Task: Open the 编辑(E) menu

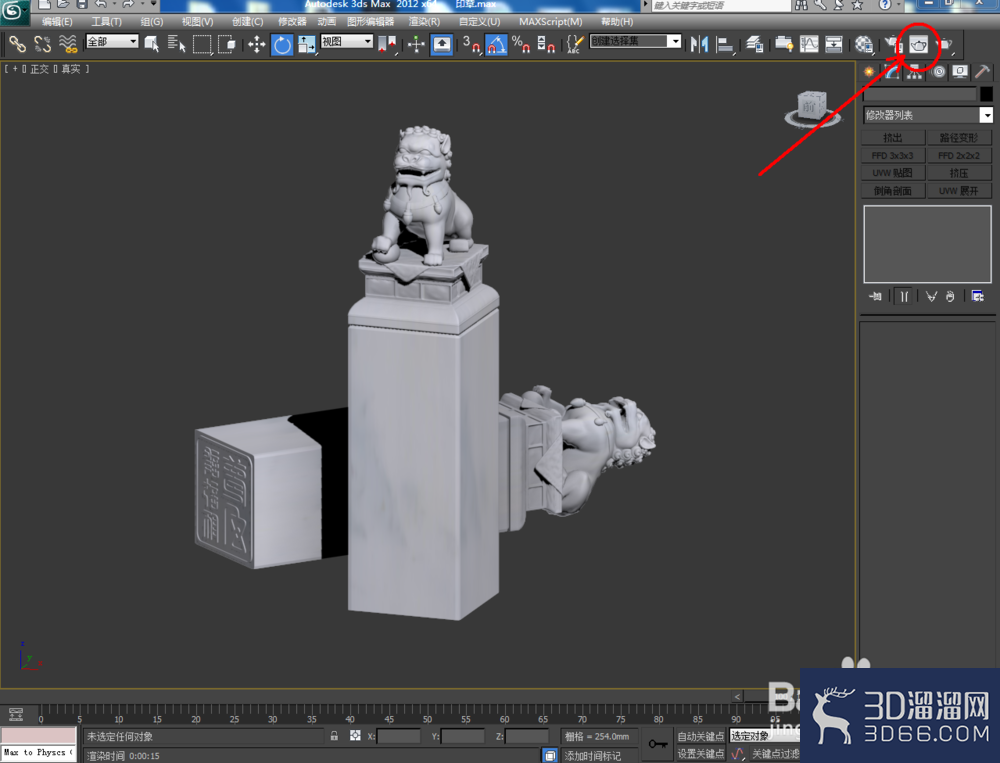Action: (x=57, y=21)
